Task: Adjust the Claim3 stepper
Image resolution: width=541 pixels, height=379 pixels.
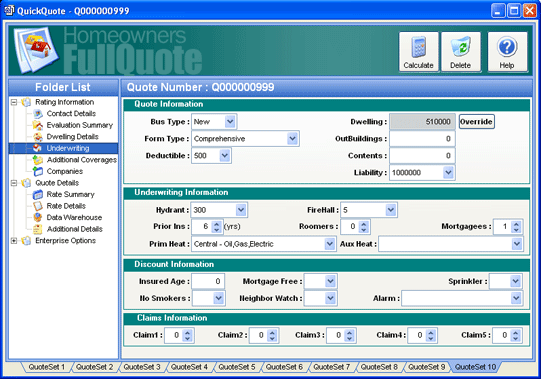Action: coord(350,336)
